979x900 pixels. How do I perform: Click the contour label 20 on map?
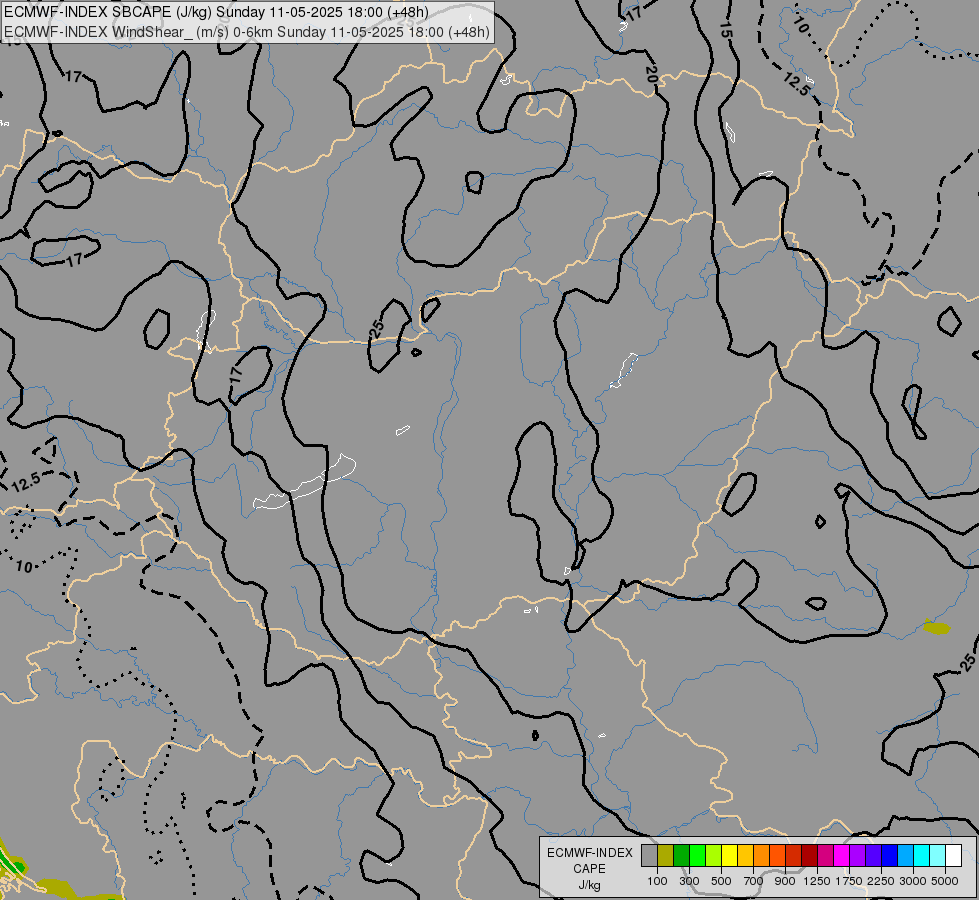click(x=651, y=75)
